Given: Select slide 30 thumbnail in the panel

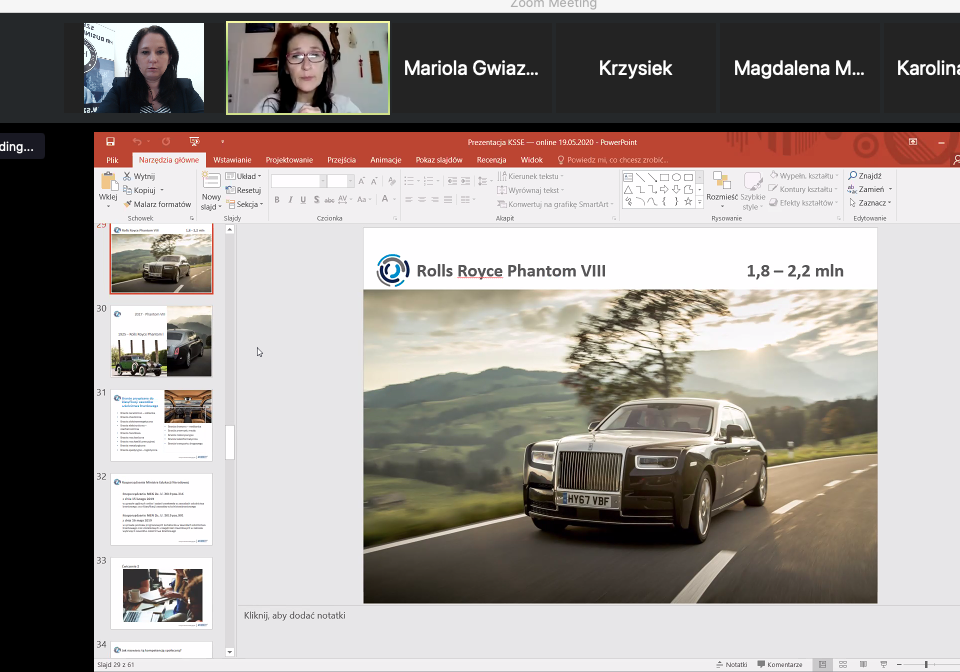Looking at the screenshot, I should click(161, 341).
